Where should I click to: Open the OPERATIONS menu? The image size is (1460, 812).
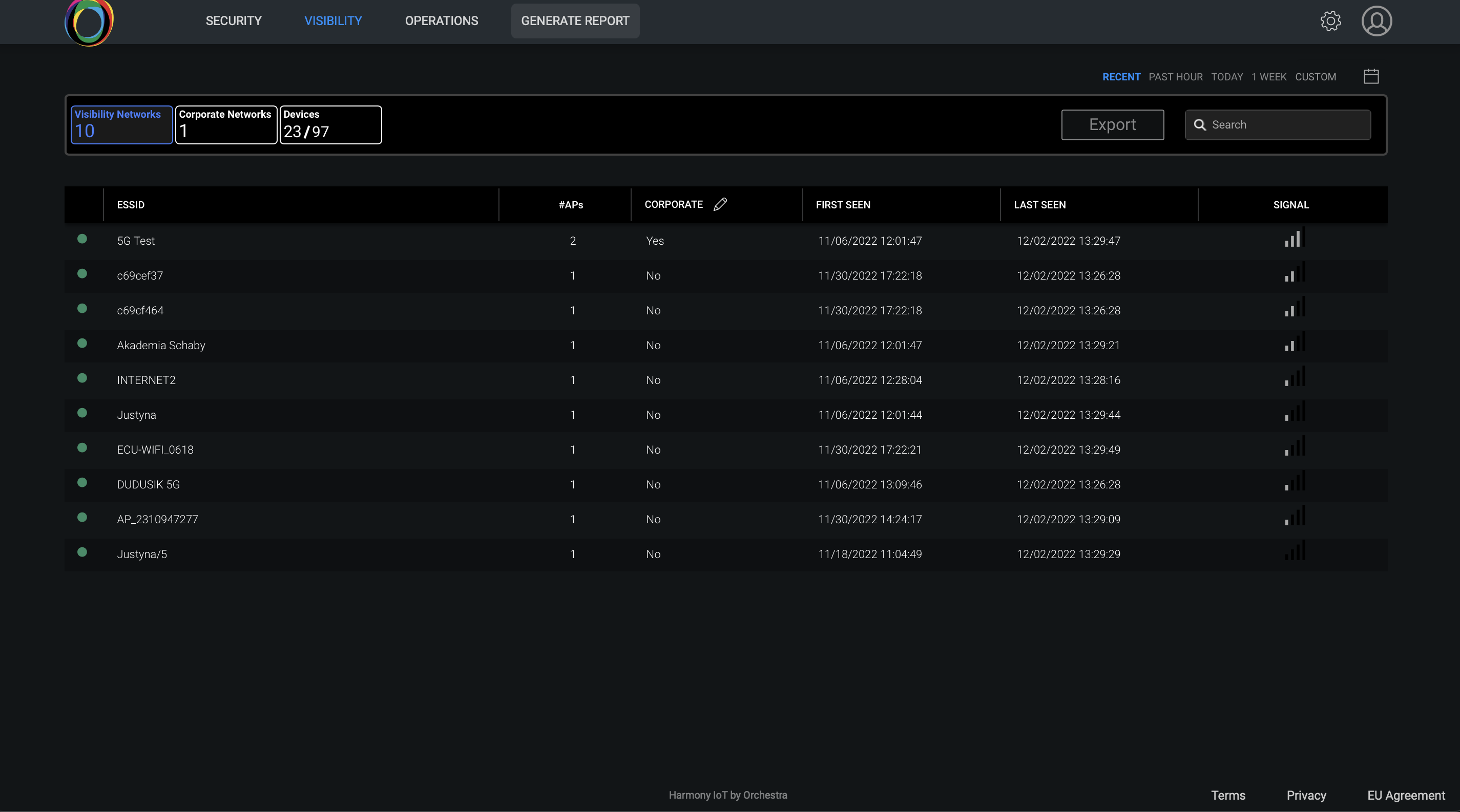point(442,21)
